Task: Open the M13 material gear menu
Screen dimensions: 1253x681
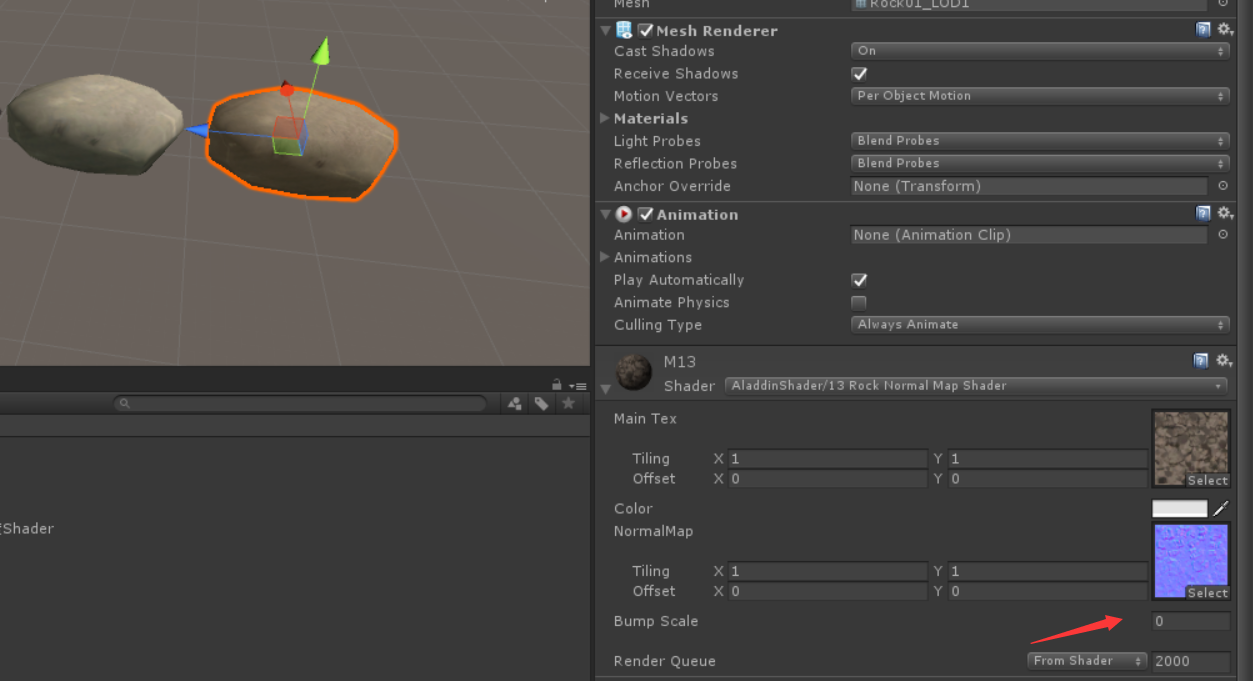Action: [x=1224, y=360]
